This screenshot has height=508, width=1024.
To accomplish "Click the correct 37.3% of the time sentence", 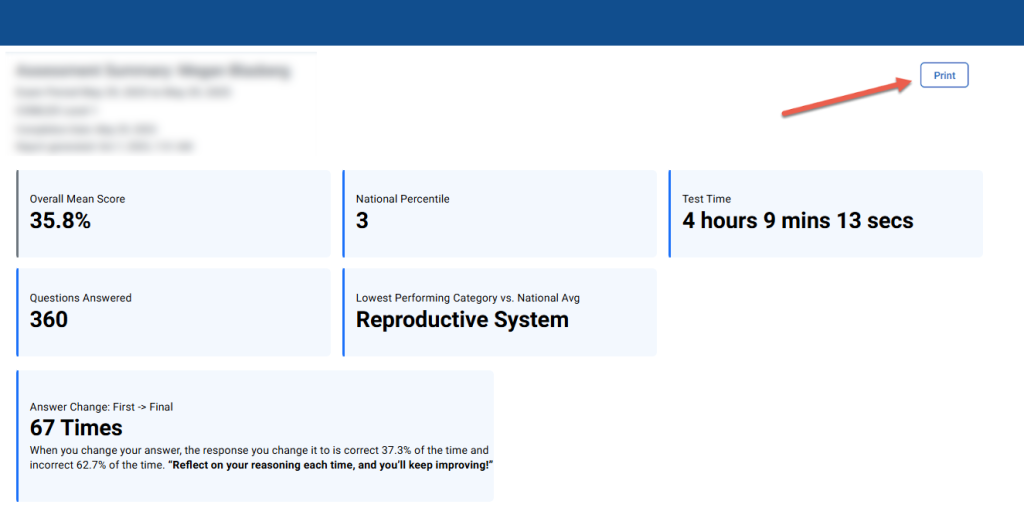I will pos(260,451).
